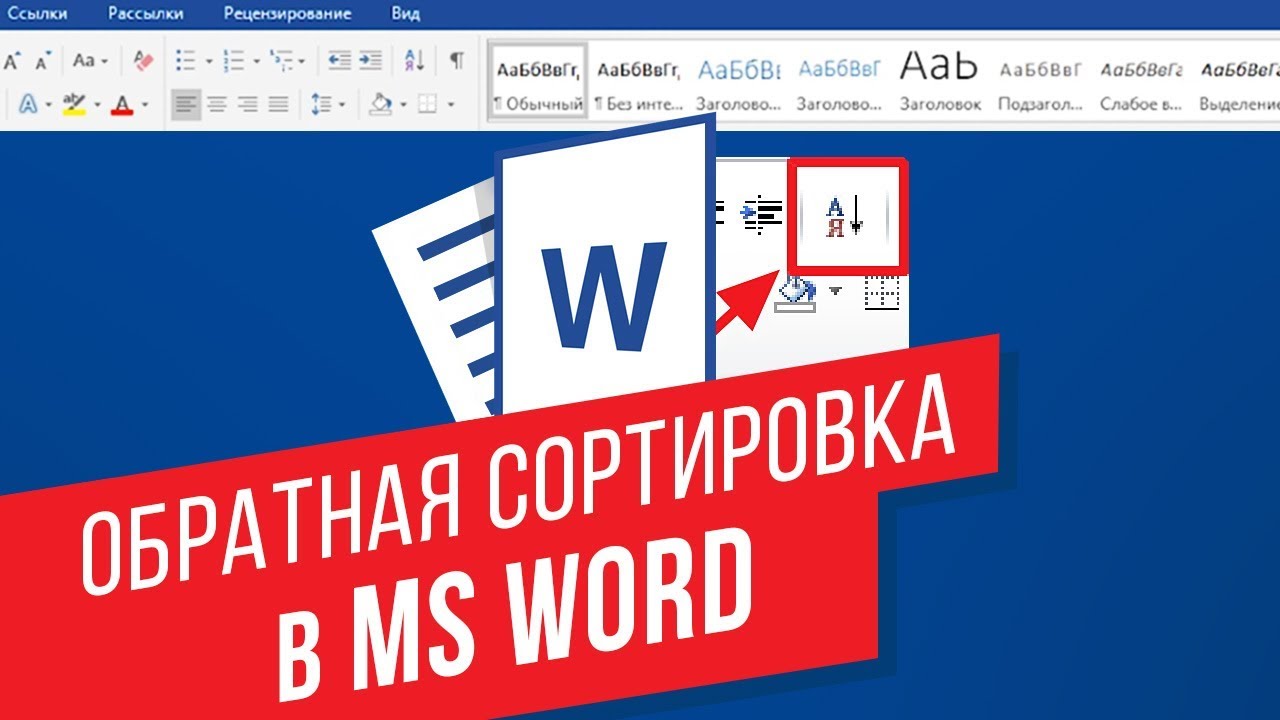This screenshot has width=1280, height=720.
Task: Decrease indent using the top ribbon icon
Action: point(340,61)
